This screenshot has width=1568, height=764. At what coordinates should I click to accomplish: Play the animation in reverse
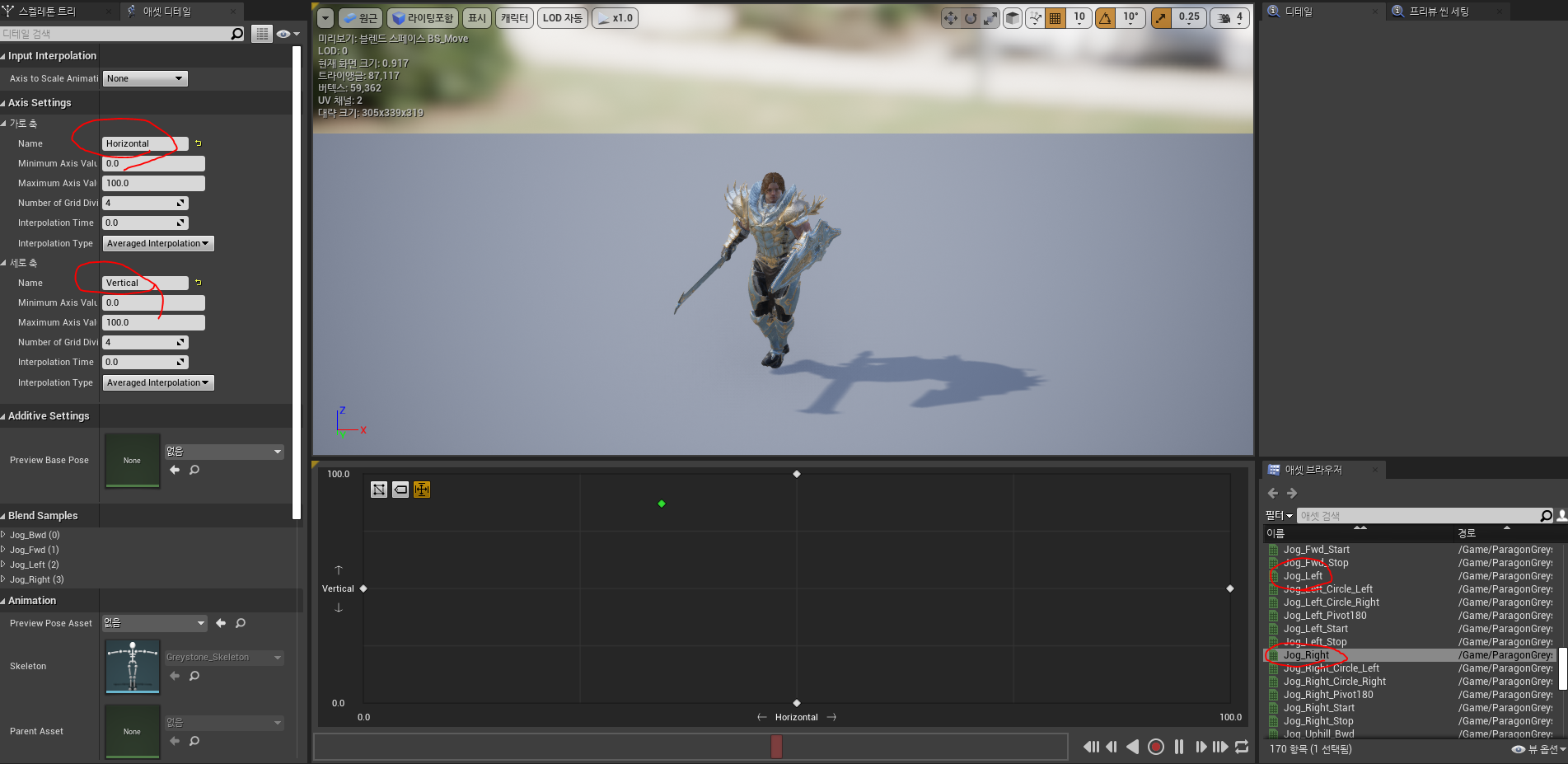(x=1133, y=747)
